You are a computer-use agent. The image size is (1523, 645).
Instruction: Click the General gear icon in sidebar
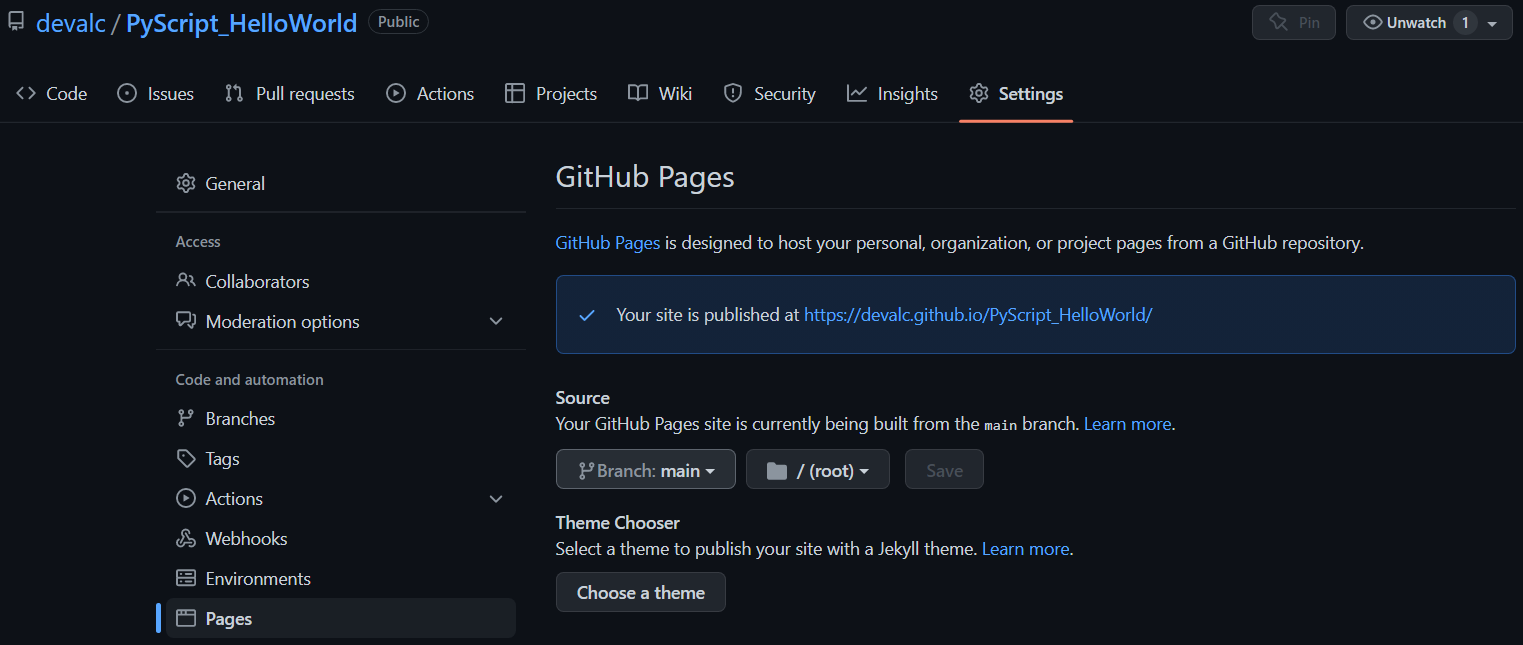tap(185, 183)
